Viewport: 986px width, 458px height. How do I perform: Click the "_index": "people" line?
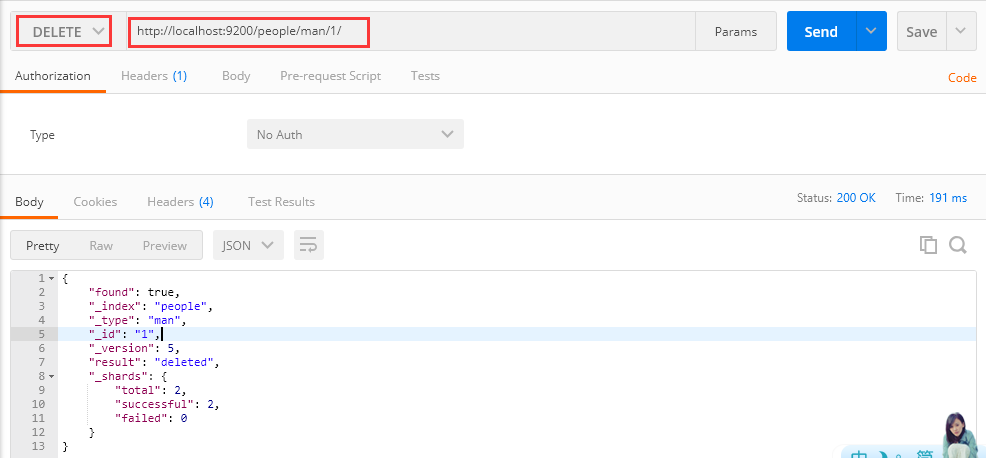(x=152, y=306)
